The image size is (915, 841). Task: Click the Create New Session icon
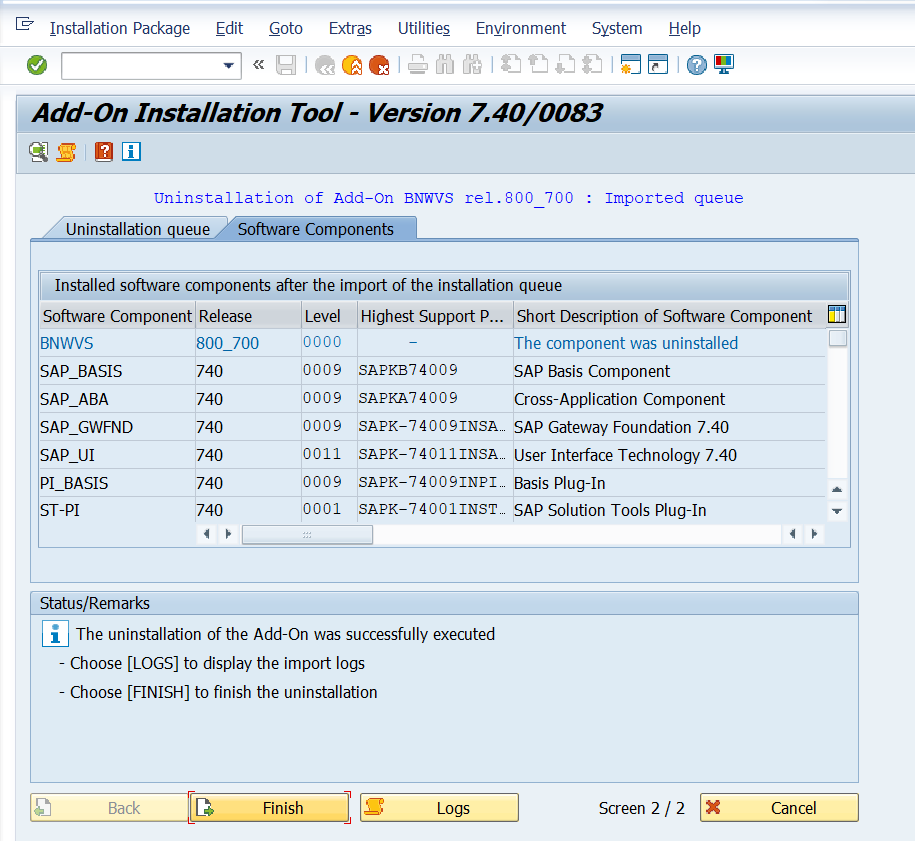pos(630,65)
